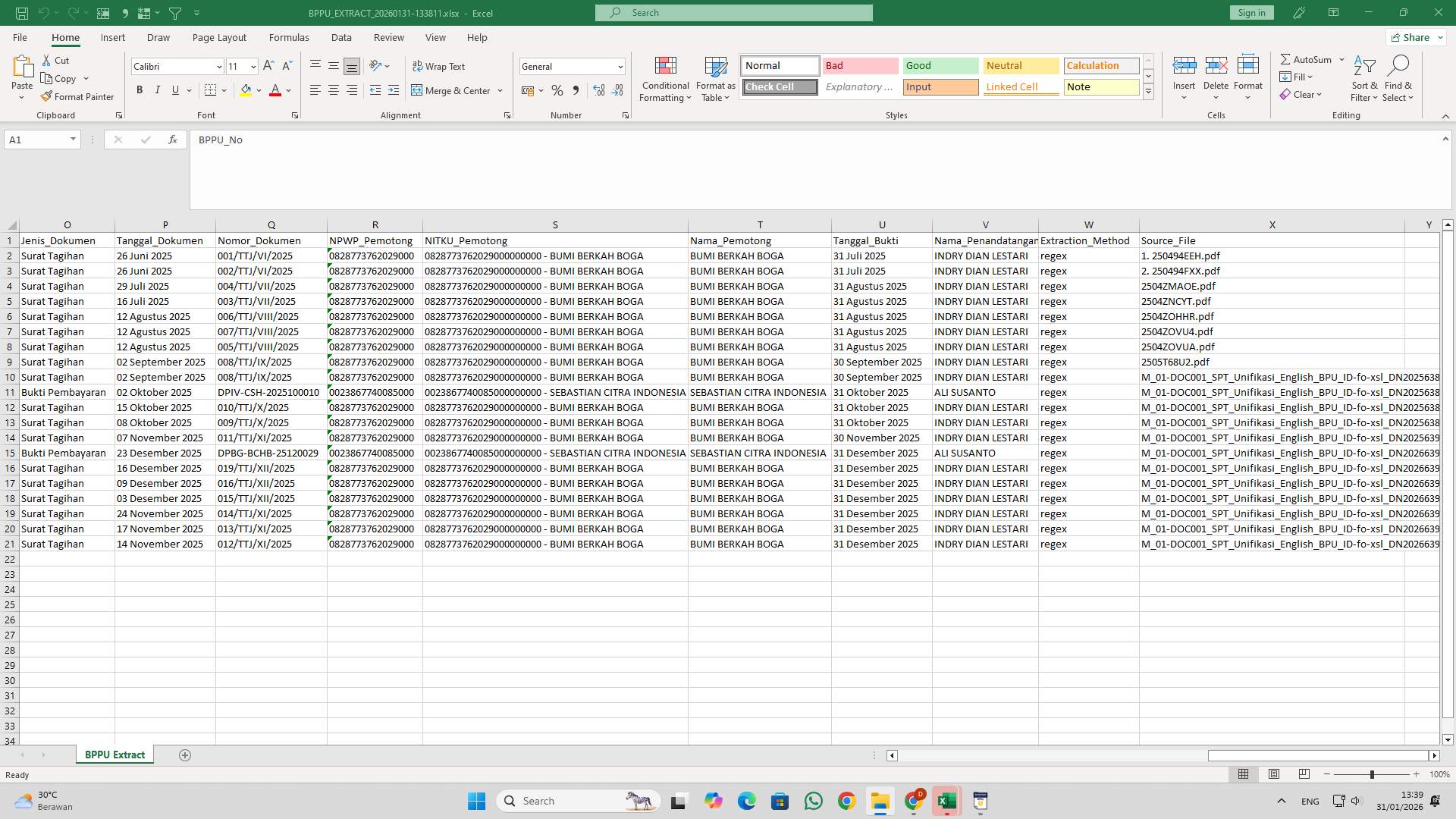
Task: Open Conditional Formatting options
Action: click(665, 79)
